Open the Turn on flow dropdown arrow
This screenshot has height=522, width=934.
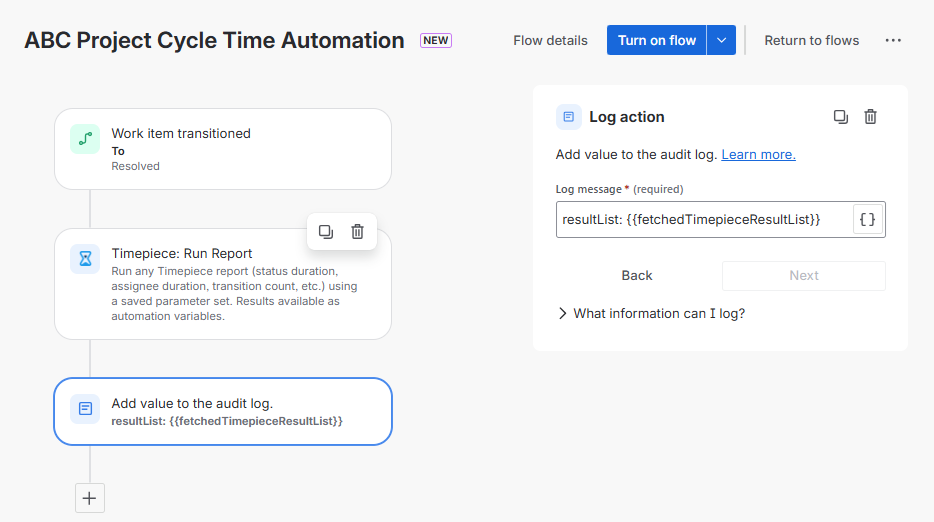(721, 40)
